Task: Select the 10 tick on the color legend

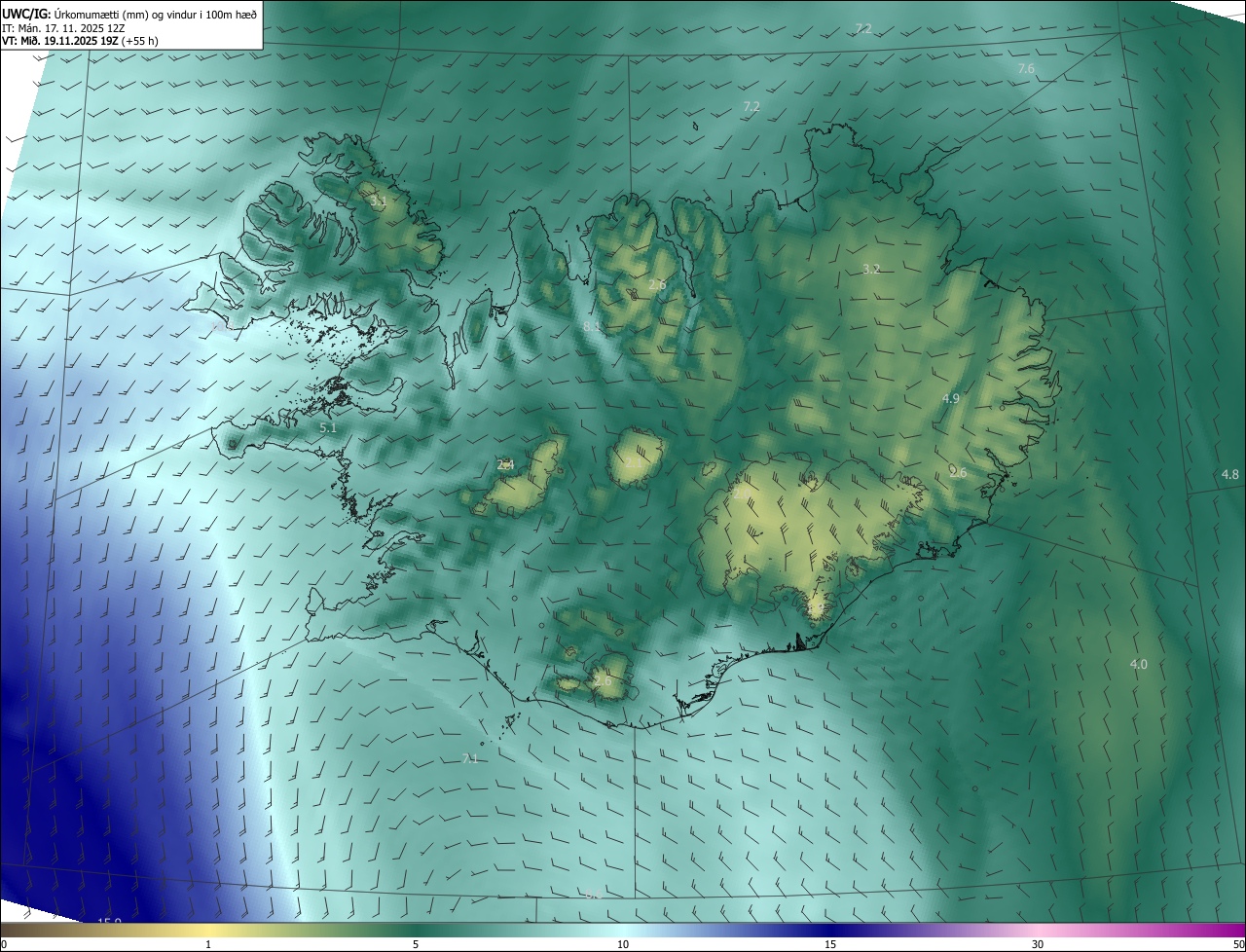Action: pyautogui.click(x=623, y=944)
